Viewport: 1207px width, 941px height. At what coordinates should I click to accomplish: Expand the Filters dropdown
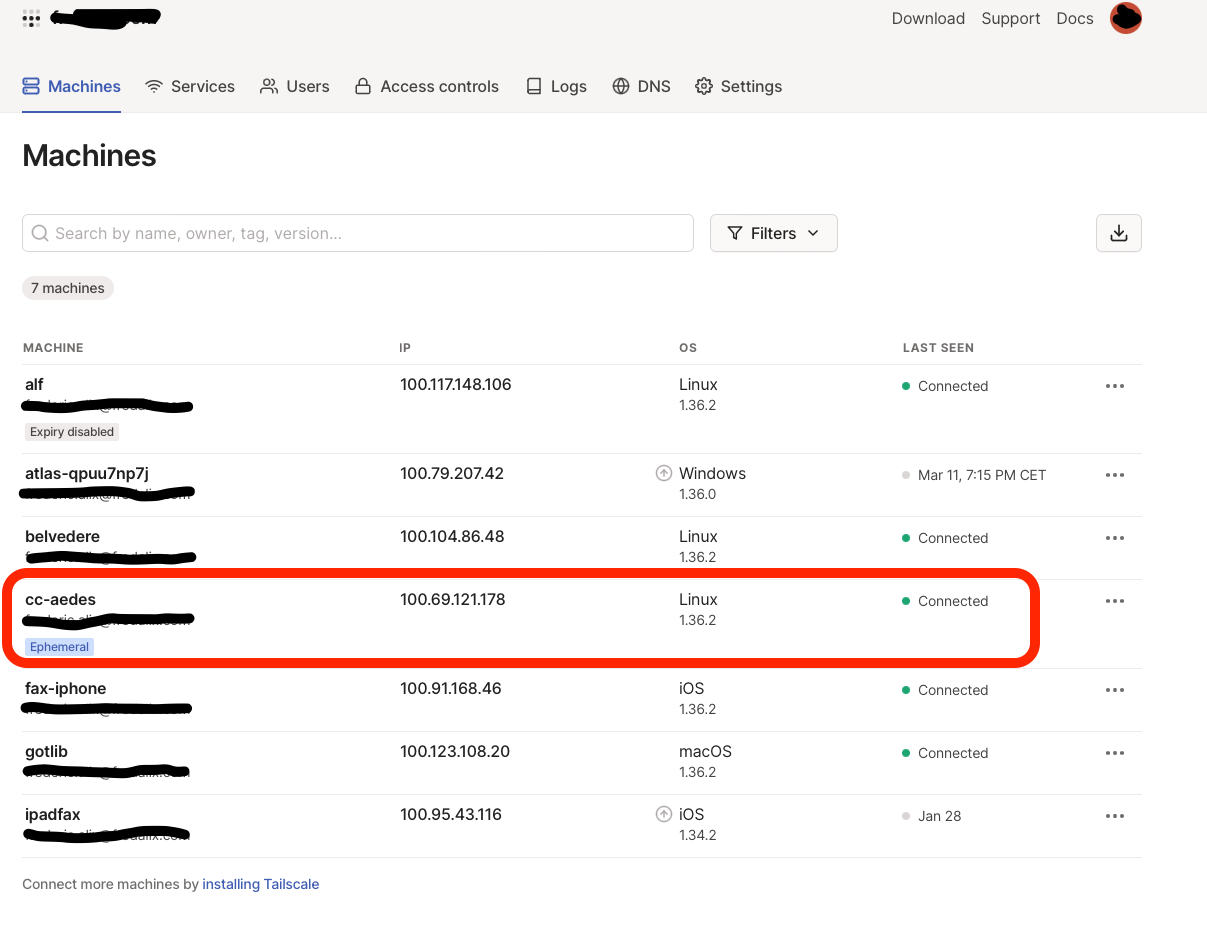click(x=773, y=233)
